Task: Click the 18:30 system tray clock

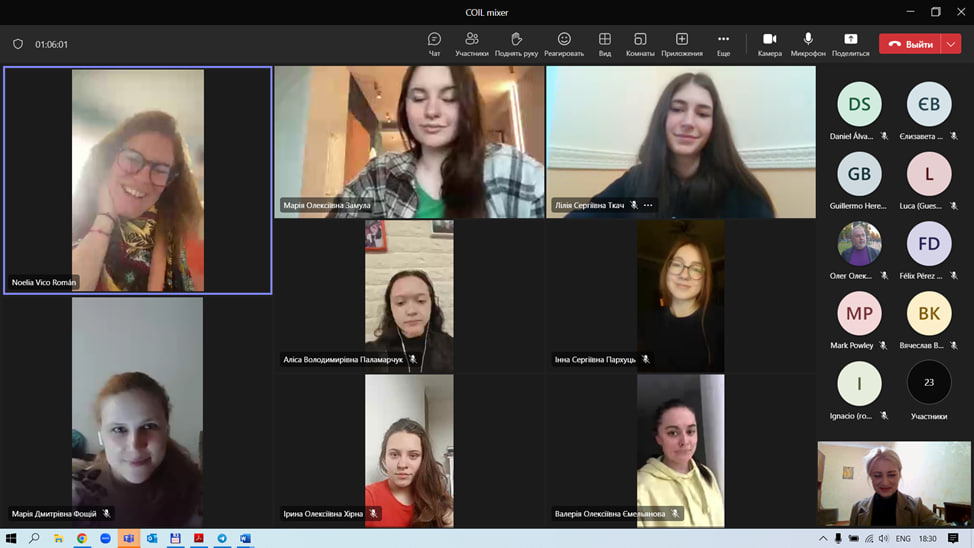Action: coord(927,539)
